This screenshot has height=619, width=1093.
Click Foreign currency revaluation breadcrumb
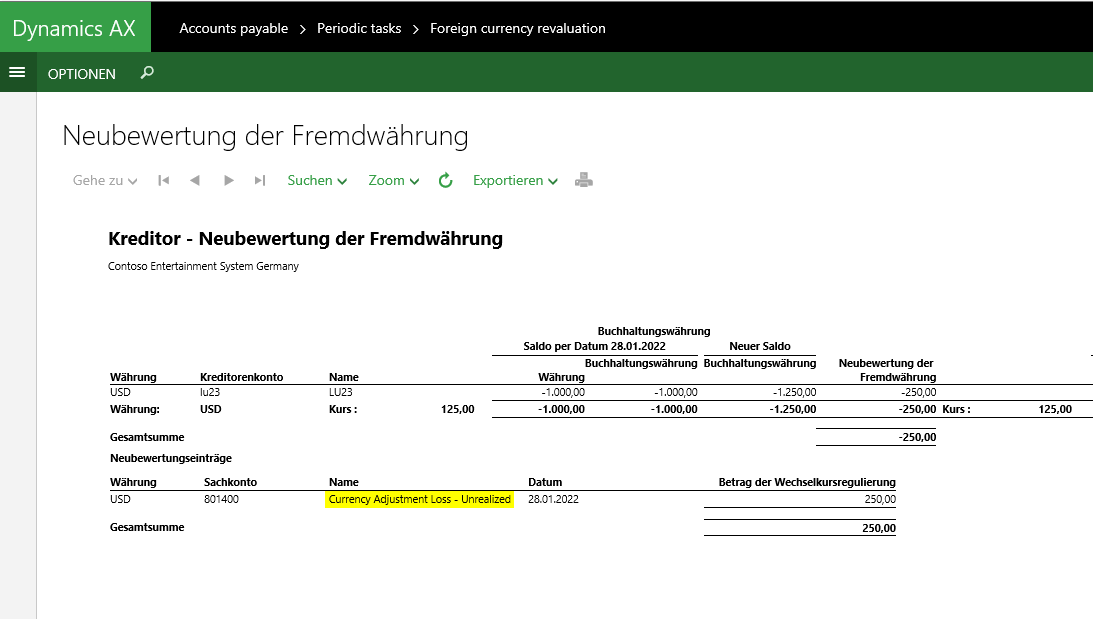517,28
